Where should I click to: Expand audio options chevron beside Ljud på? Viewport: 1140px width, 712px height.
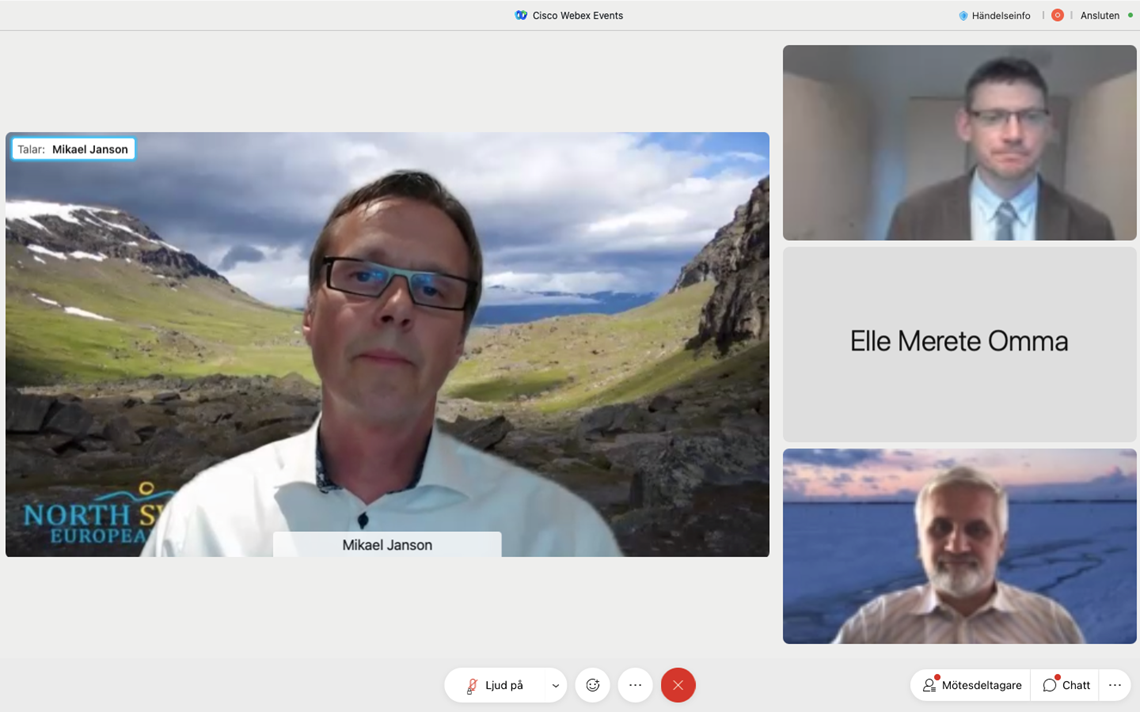555,686
